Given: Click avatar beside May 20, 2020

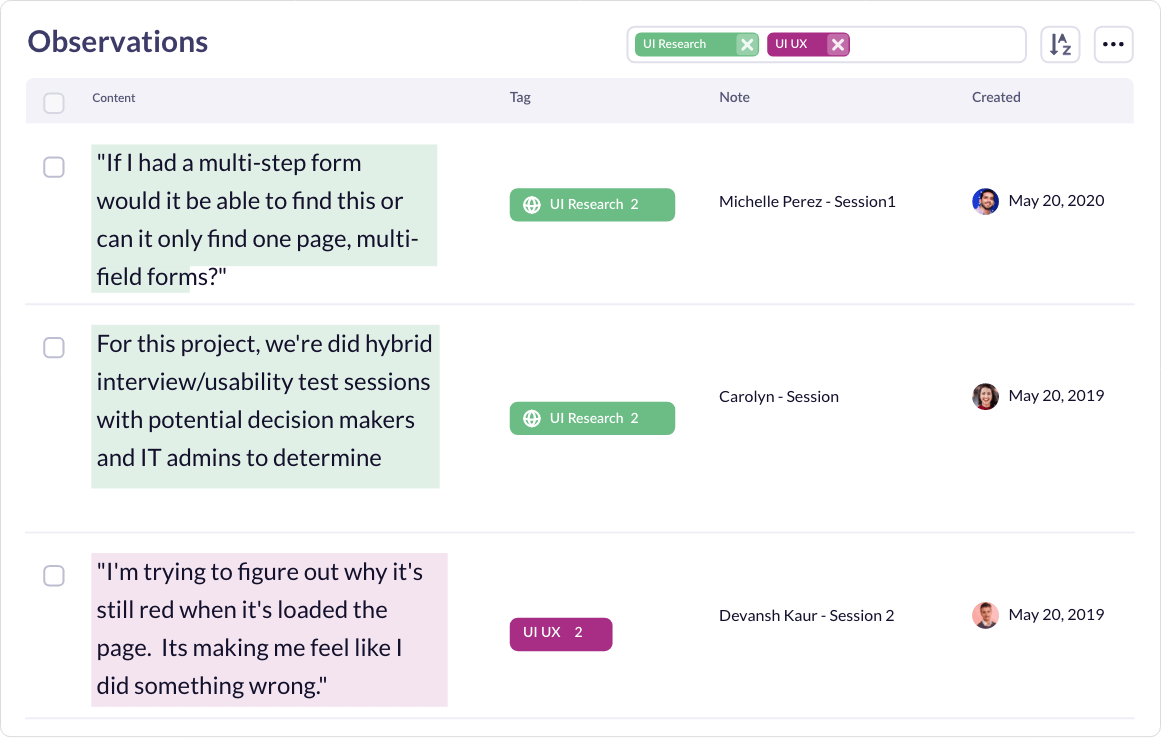Looking at the screenshot, I should (x=985, y=201).
